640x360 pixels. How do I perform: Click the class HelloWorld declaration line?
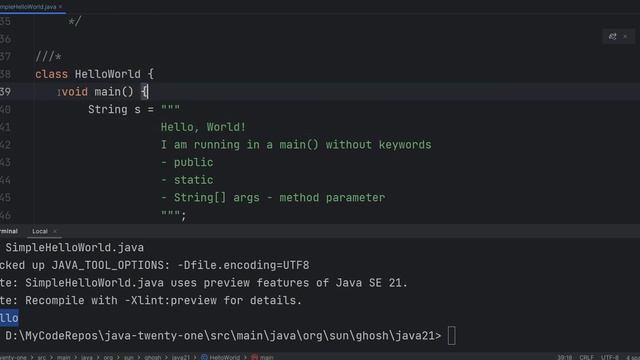point(94,74)
